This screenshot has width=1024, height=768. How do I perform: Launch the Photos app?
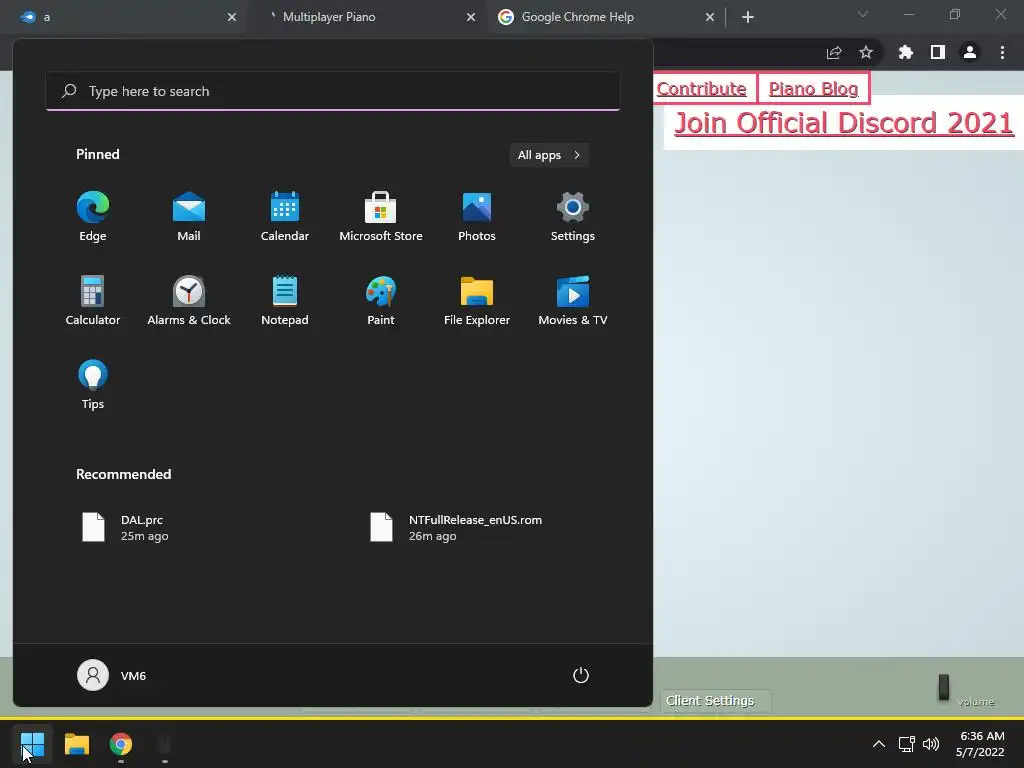click(477, 216)
